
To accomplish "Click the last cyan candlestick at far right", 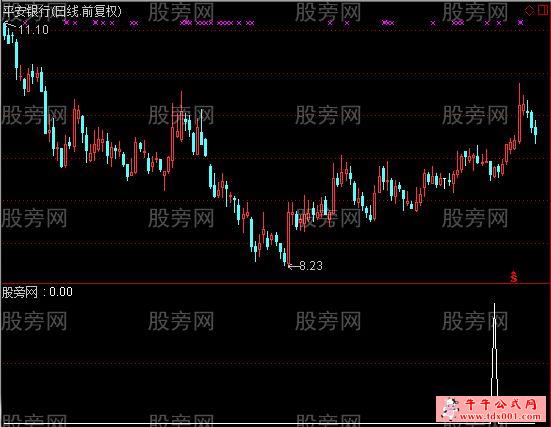I will coord(536,131).
